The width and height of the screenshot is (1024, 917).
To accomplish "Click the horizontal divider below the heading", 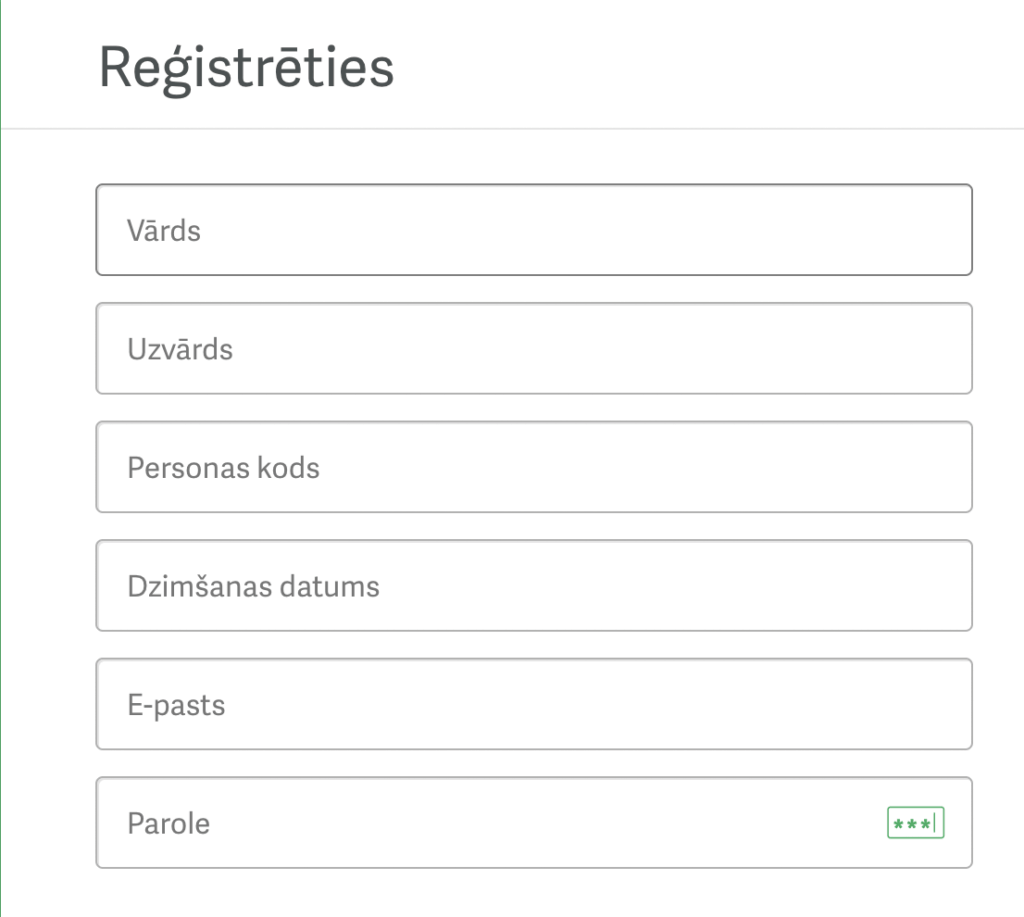I will click(512, 129).
